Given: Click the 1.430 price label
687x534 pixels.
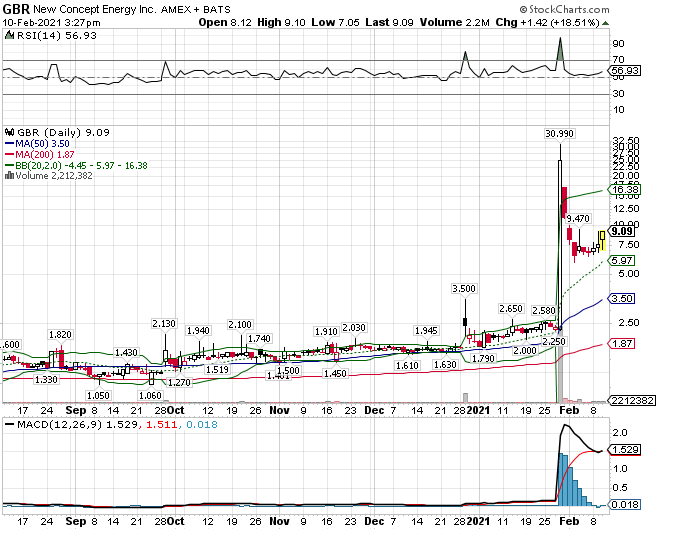Looking at the screenshot, I should [x=126, y=353].
